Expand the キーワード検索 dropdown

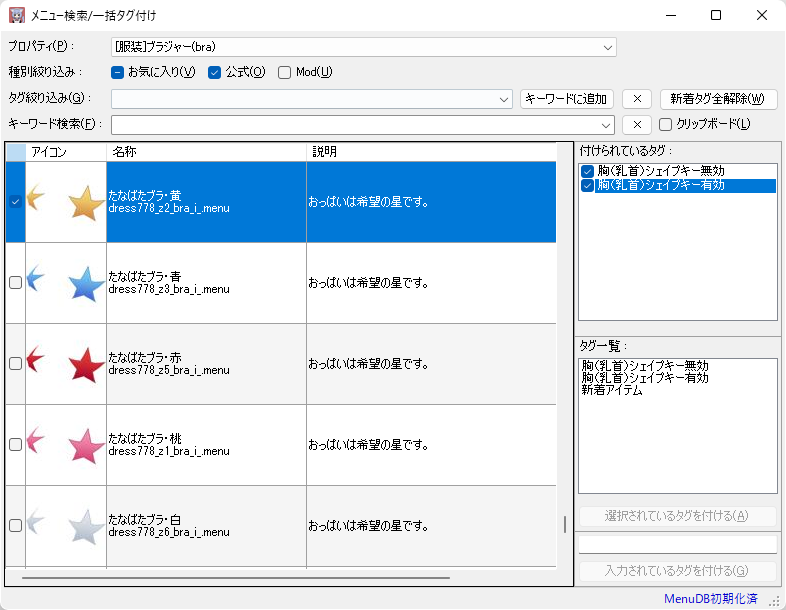point(604,125)
